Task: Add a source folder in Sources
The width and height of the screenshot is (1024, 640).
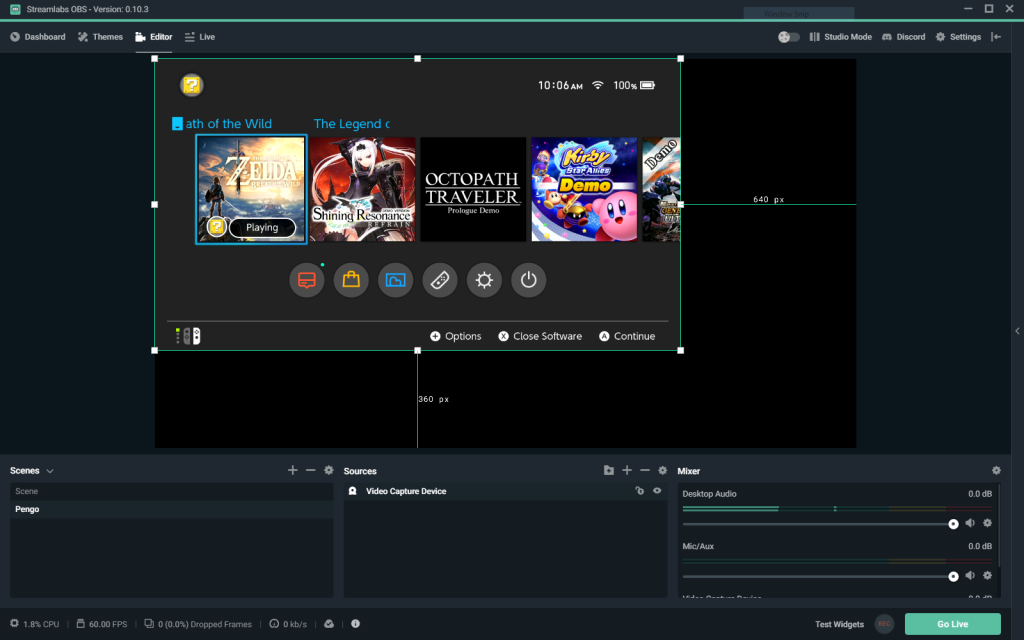Action: pyautogui.click(x=609, y=470)
